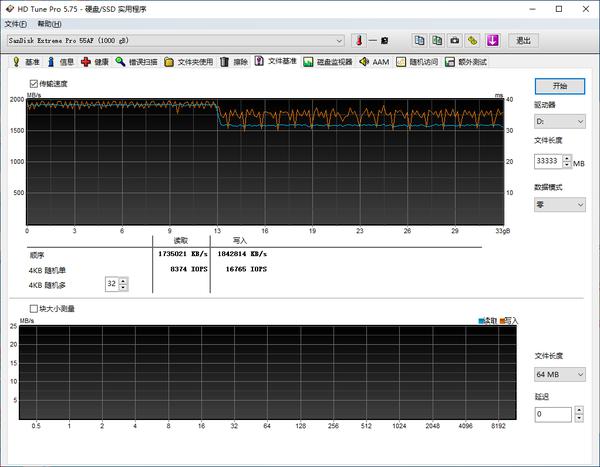
Task: Toggle the 传输速度 transfer speed checkbox
Action: click(x=34, y=84)
